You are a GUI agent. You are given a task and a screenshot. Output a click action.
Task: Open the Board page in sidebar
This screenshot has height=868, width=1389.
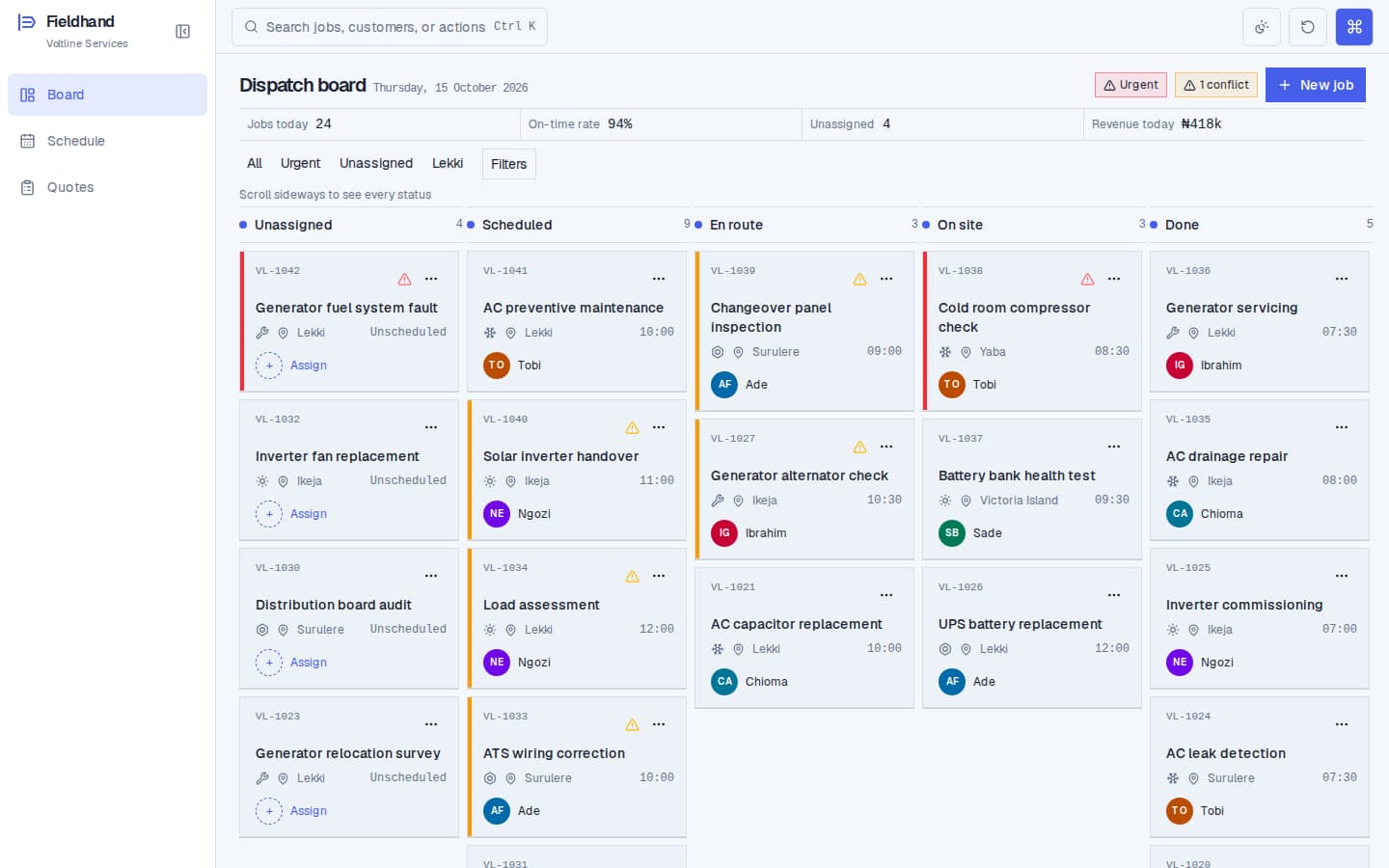point(107,95)
